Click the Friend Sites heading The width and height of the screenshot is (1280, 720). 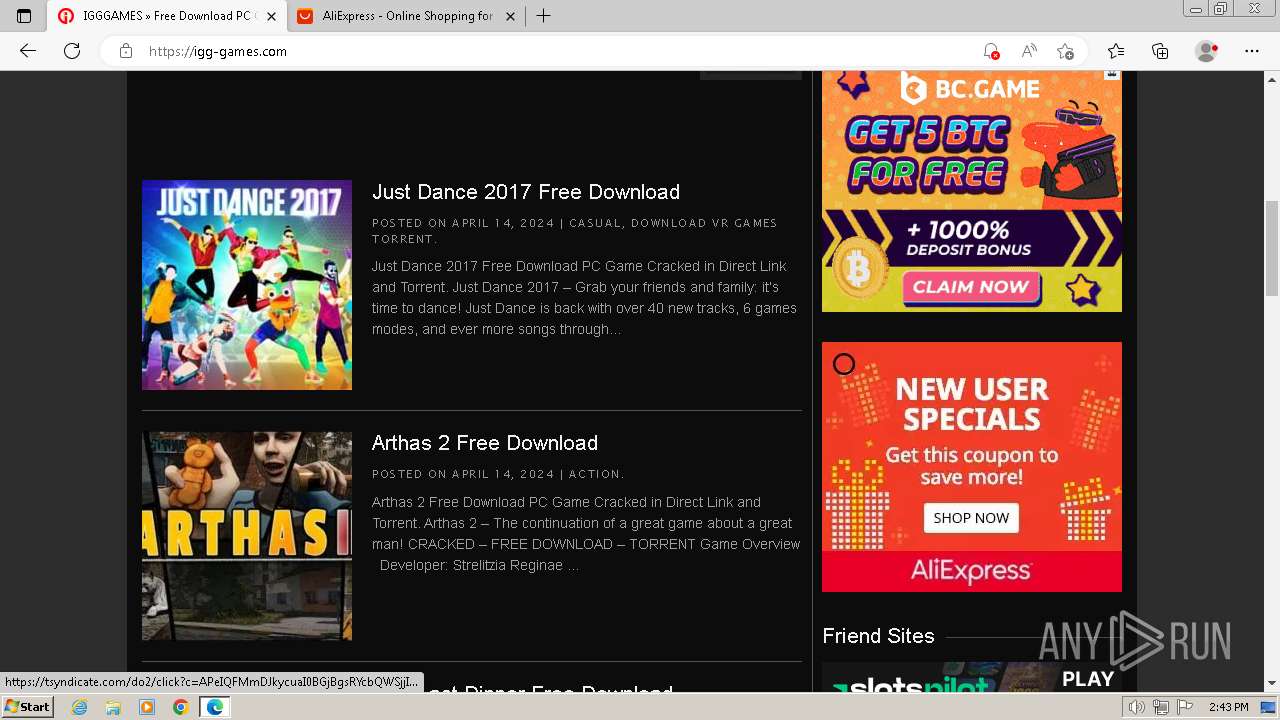(x=878, y=636)
